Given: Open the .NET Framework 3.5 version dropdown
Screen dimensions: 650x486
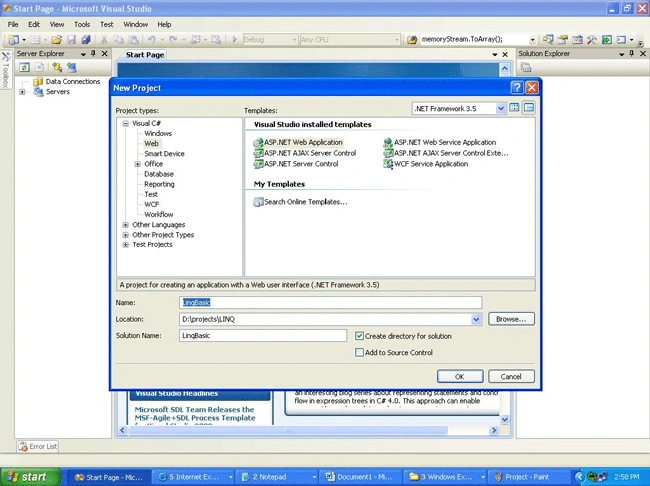Looking at the screenshot, I should click(500, 109).
